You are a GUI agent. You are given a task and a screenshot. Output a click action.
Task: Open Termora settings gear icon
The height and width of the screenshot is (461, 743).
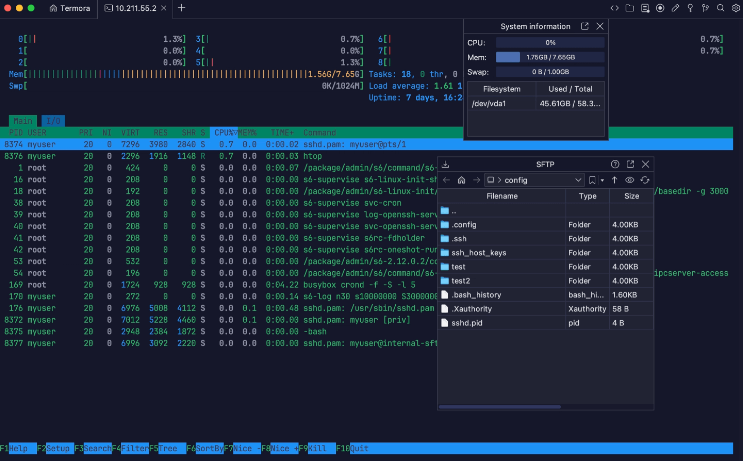736,8
